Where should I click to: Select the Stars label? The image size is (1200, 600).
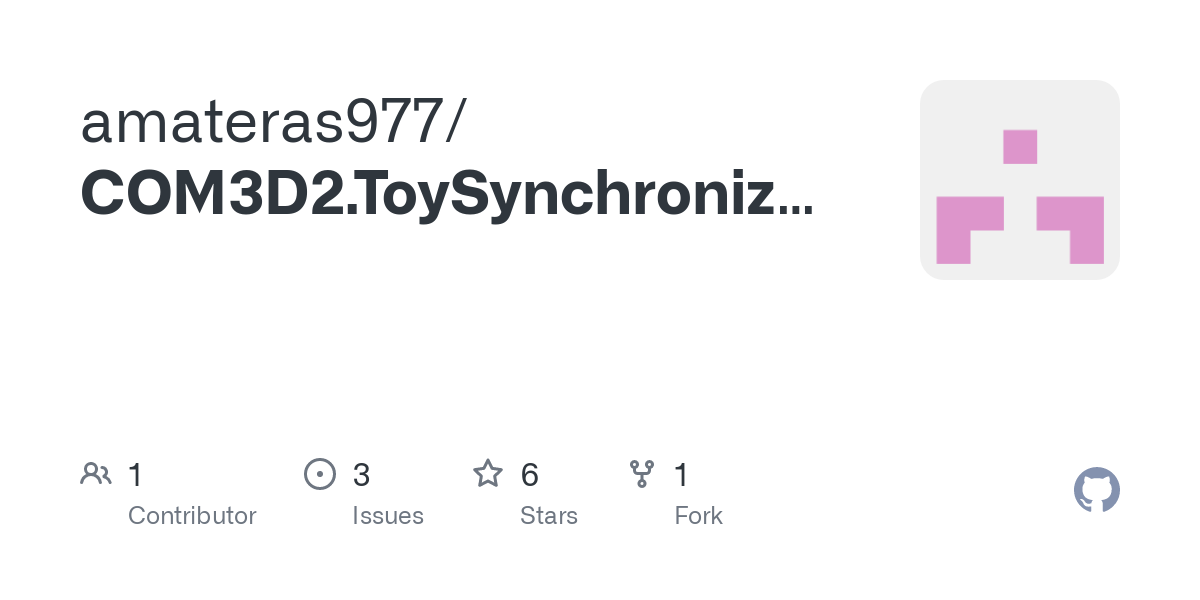coord(549,516)
